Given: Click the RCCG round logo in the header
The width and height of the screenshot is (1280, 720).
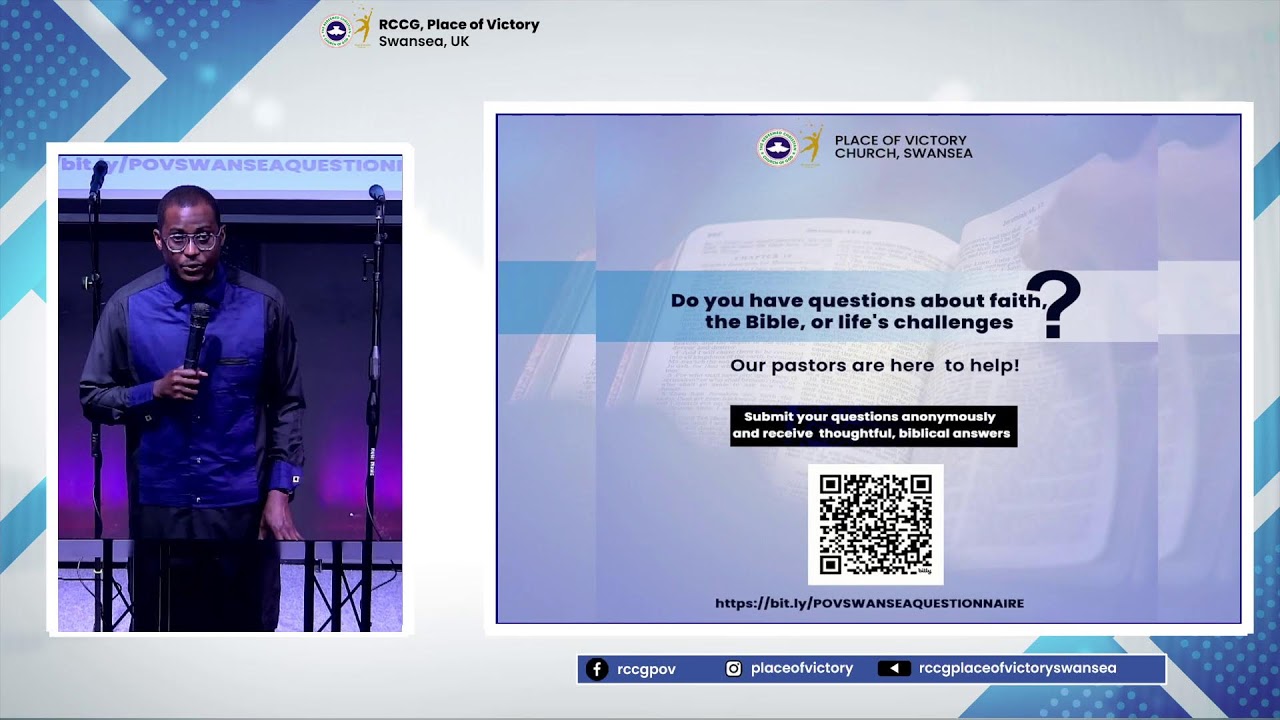Looking at the screenshot, I should (336, 30).
